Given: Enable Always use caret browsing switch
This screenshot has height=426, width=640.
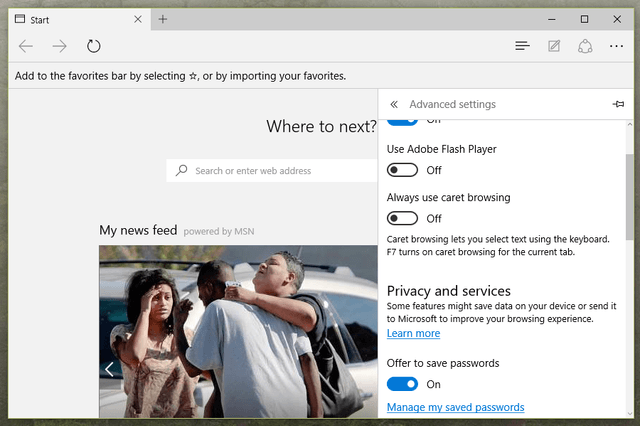Looking at the screenshot, I should [x=402, y=218].
